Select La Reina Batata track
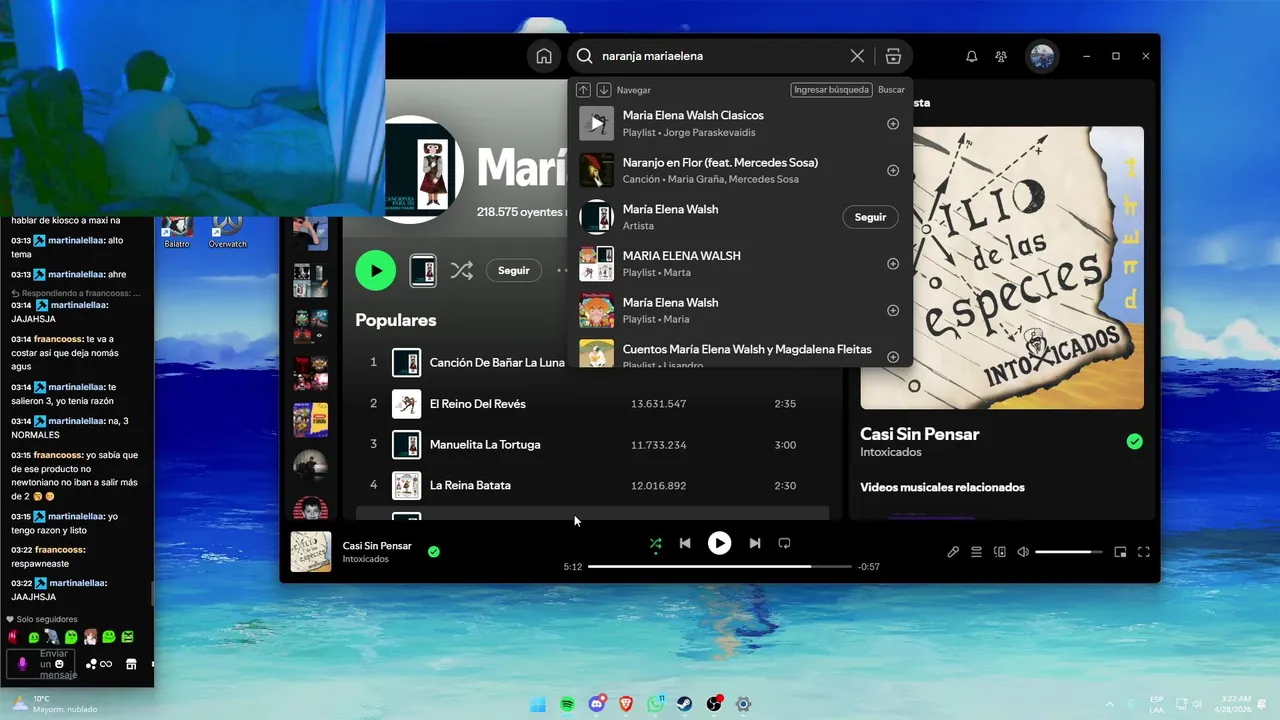 click(x=592, y=485)
